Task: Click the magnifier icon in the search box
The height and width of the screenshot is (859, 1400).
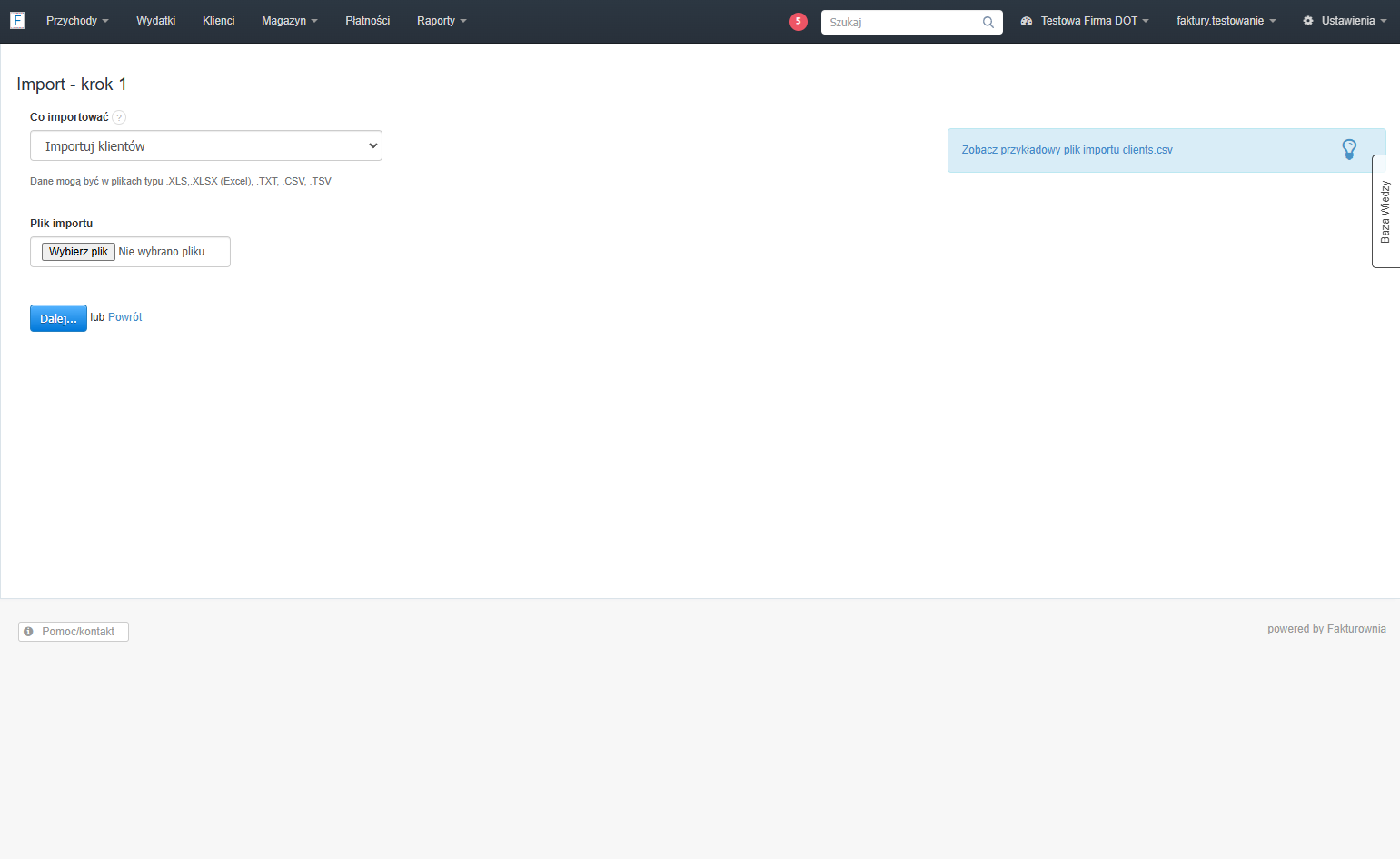Action: click(x=988, y=22)
